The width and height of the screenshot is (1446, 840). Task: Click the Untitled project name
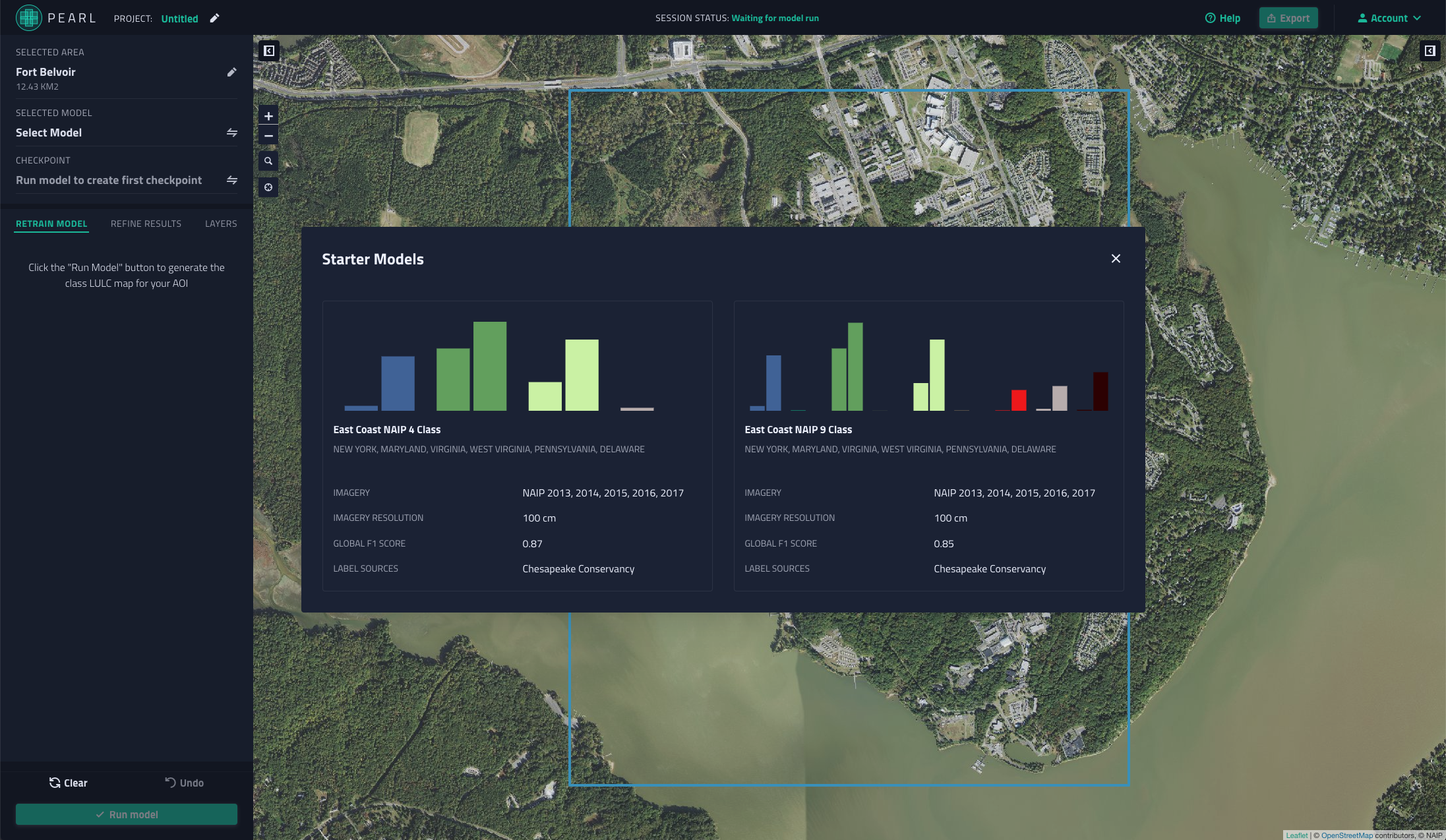click(x=179, y=18)
